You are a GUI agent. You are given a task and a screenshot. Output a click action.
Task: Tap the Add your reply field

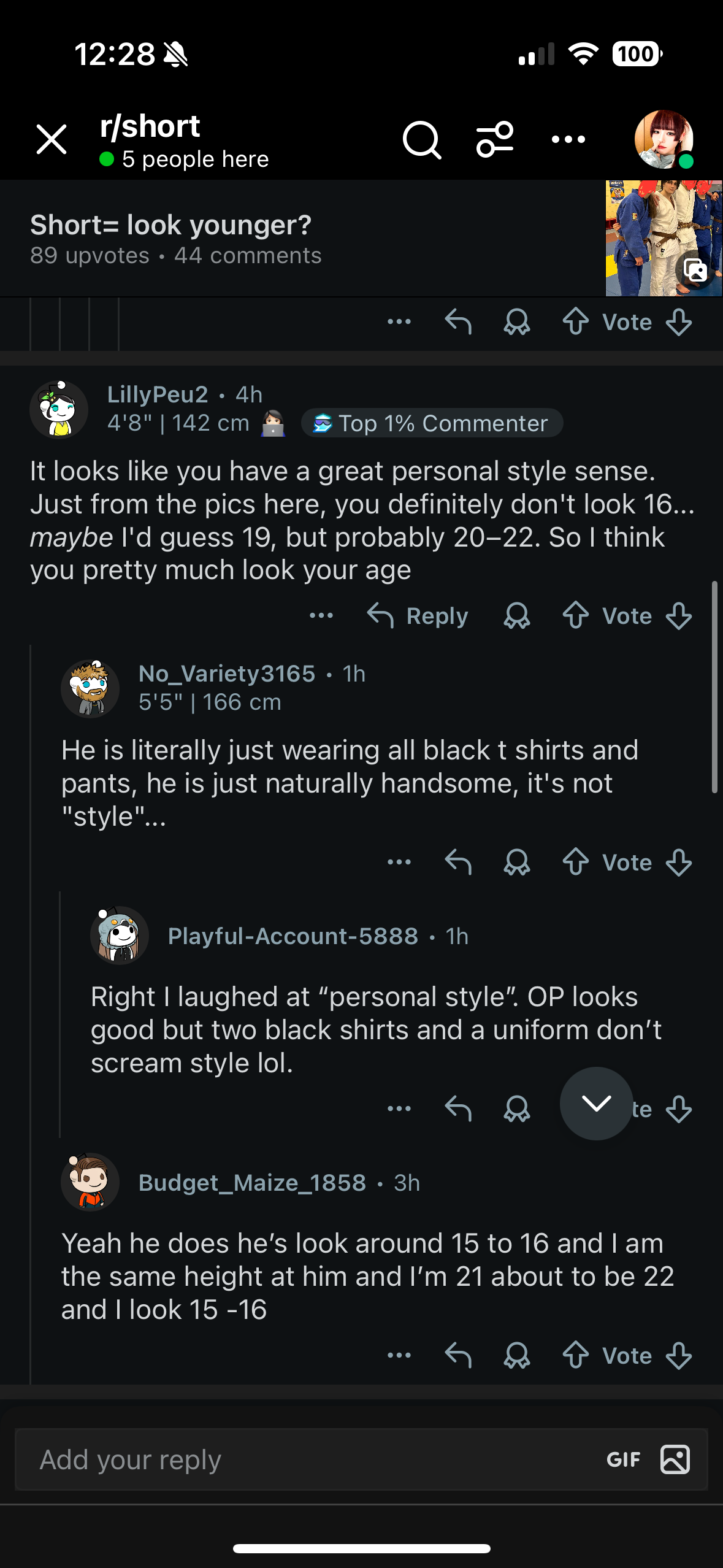click(307, 1460)
